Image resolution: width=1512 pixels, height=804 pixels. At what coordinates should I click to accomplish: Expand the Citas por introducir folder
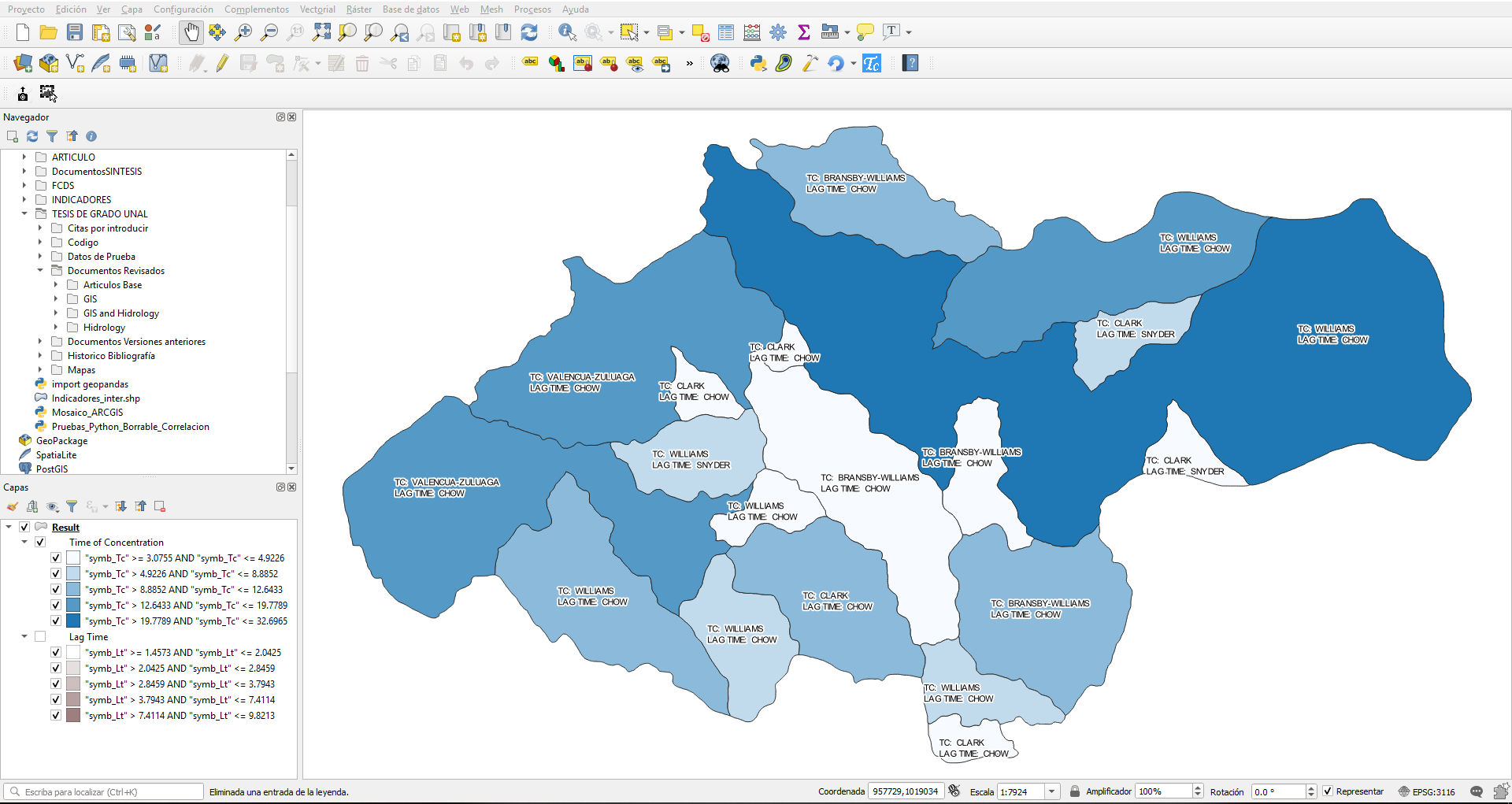coord(40,228)
